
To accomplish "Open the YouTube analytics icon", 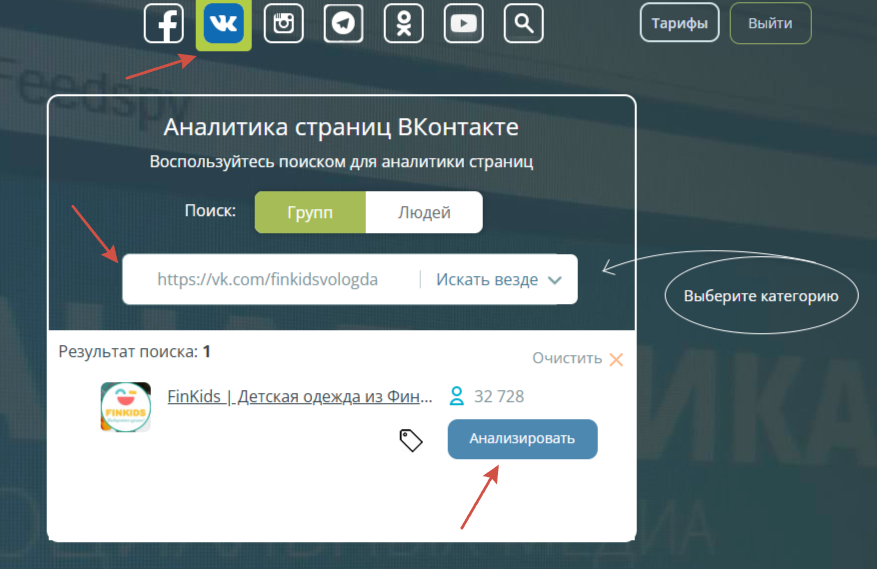I will tap(464, 23).
